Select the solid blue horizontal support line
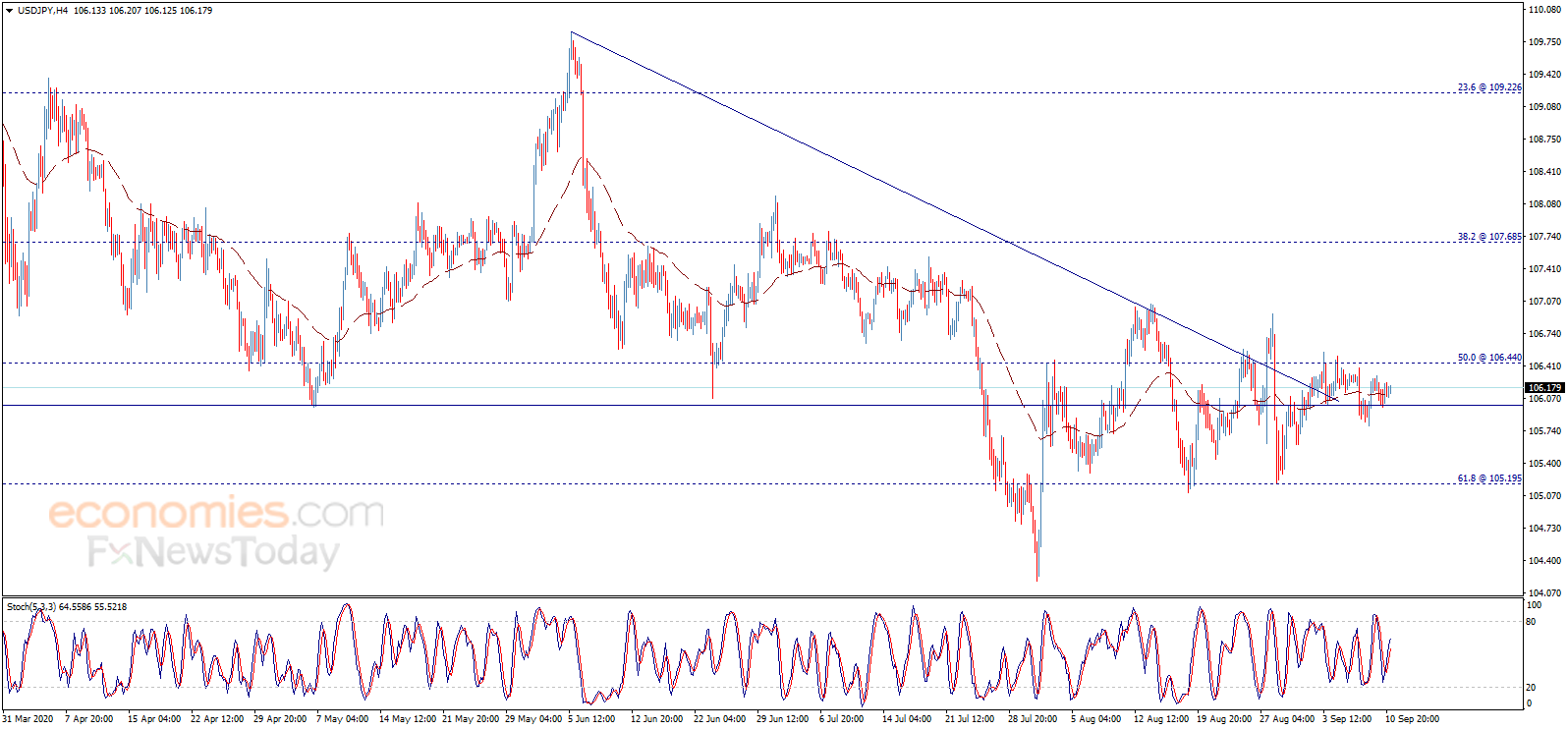The height and width of the screenshot is (730, 1568). [762, 405]
